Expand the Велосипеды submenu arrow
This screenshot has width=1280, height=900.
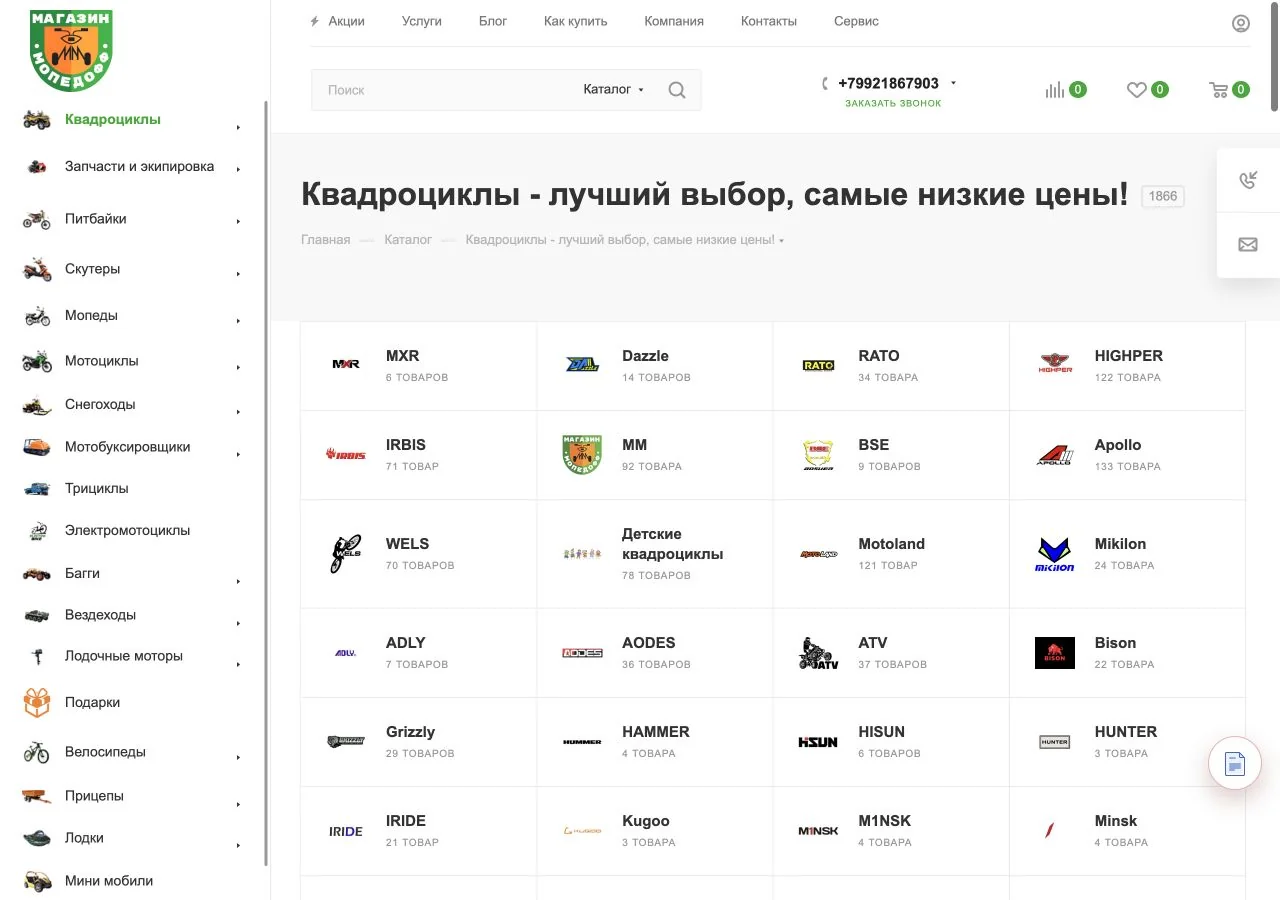tap(238, 758)
